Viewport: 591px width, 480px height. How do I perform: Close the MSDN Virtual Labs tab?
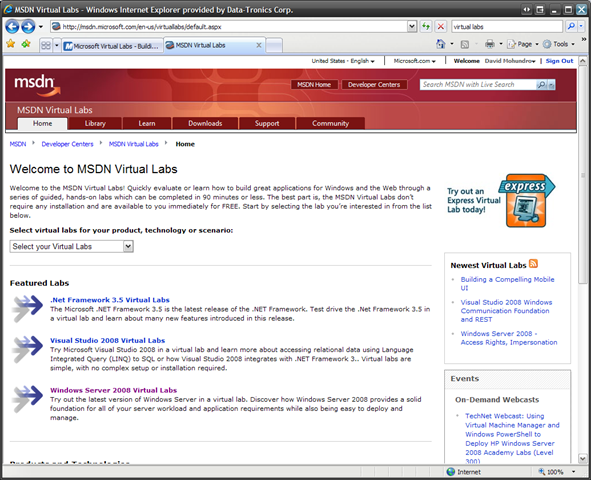259,45
